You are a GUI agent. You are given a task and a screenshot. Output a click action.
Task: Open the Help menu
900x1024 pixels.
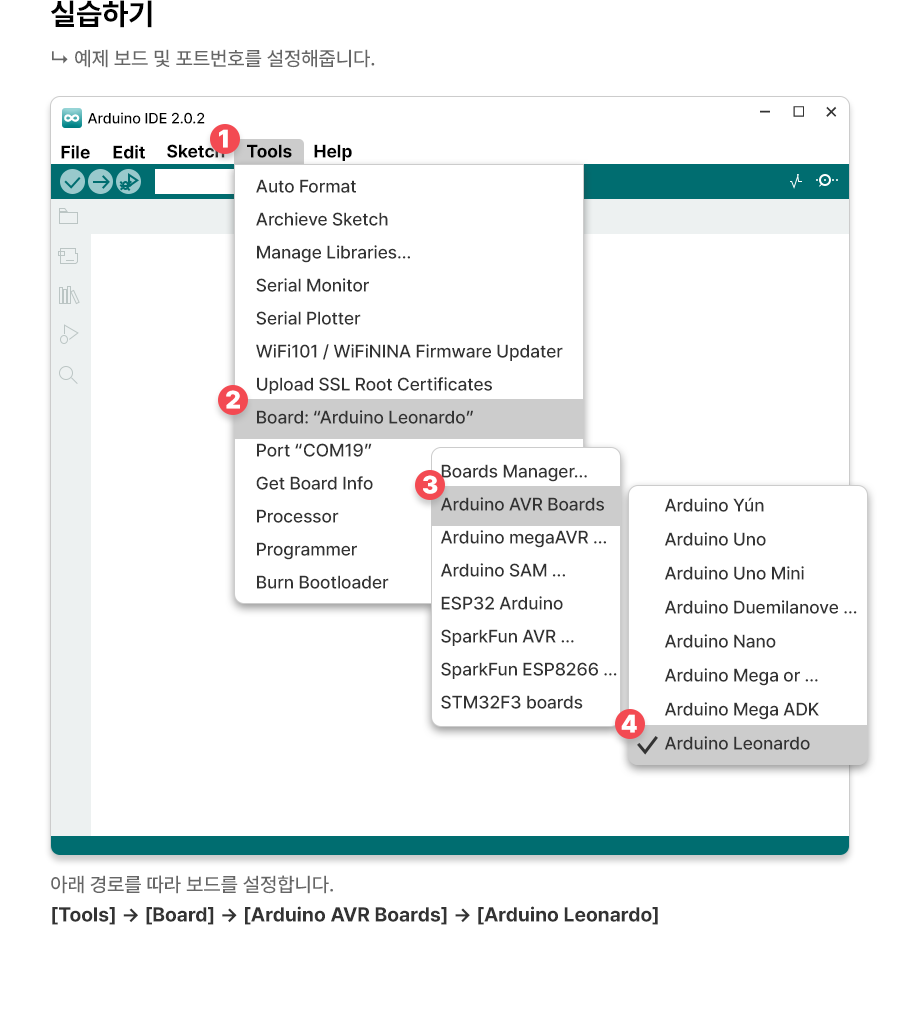pyautogui.click(x=332, y=152)
